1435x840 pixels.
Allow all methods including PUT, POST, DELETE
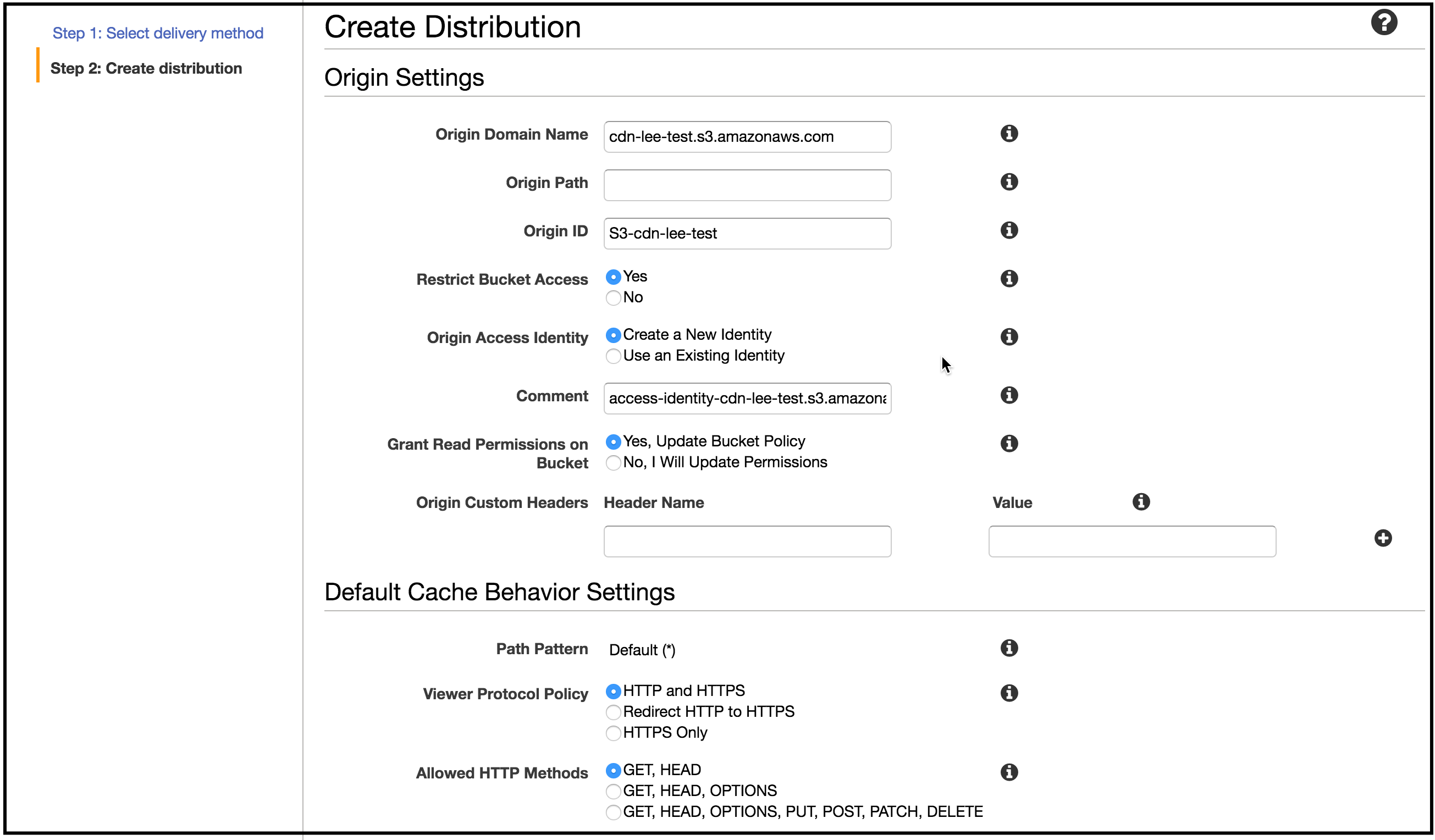(613, 812)
